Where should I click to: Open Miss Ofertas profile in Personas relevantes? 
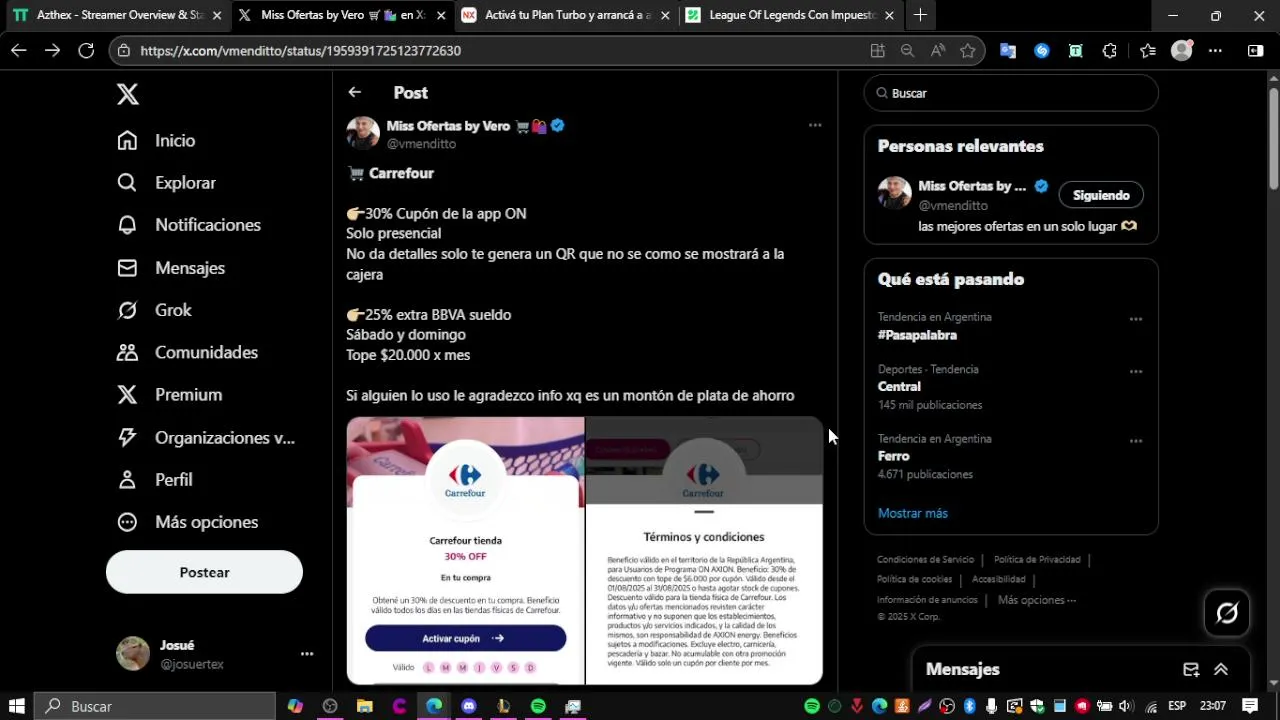click(x=972, y=186)
